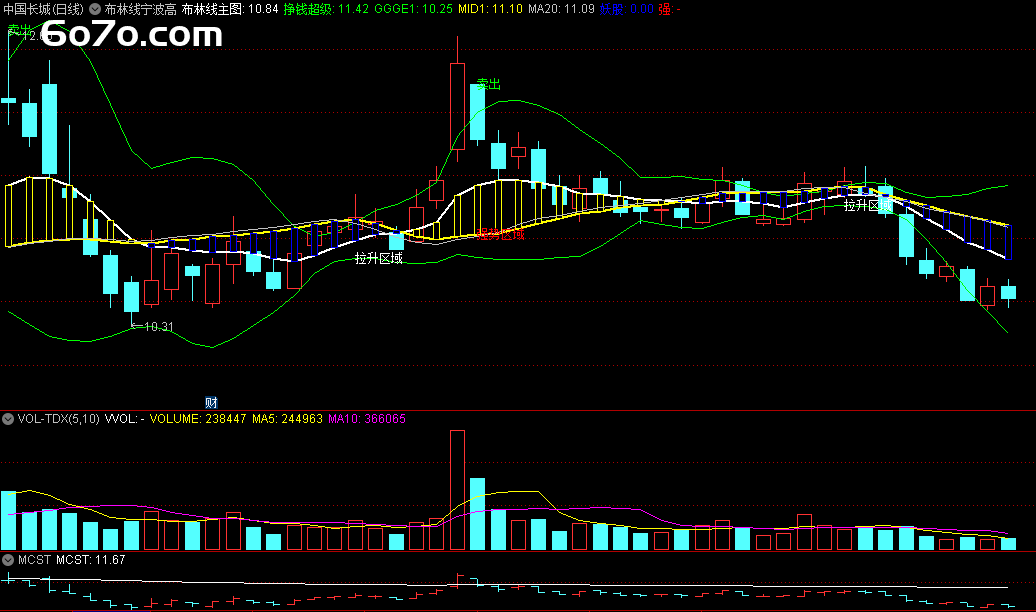Open the main chart indicator dropdown arrow

tap(95, 9)
